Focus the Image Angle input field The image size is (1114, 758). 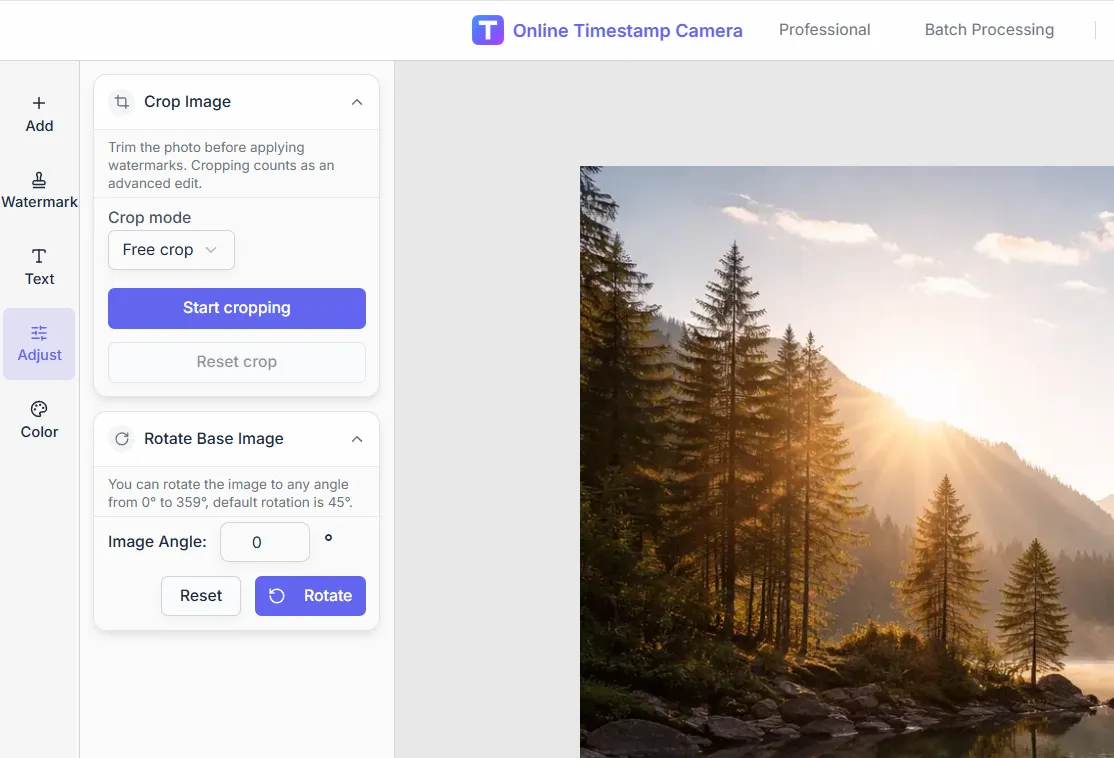[264, 542]
